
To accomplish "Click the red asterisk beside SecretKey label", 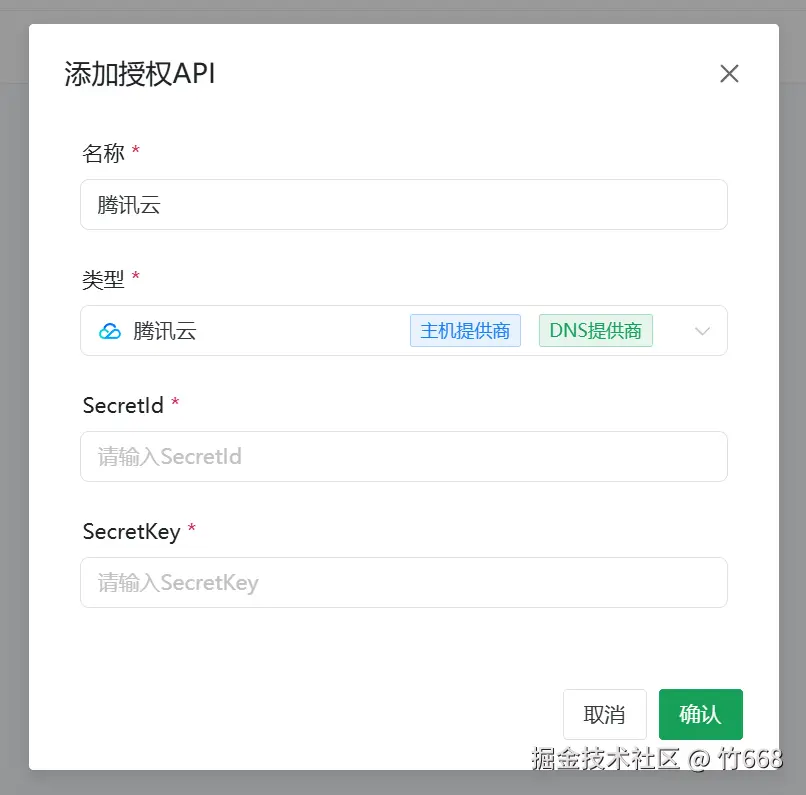I will tap(192, 530).
